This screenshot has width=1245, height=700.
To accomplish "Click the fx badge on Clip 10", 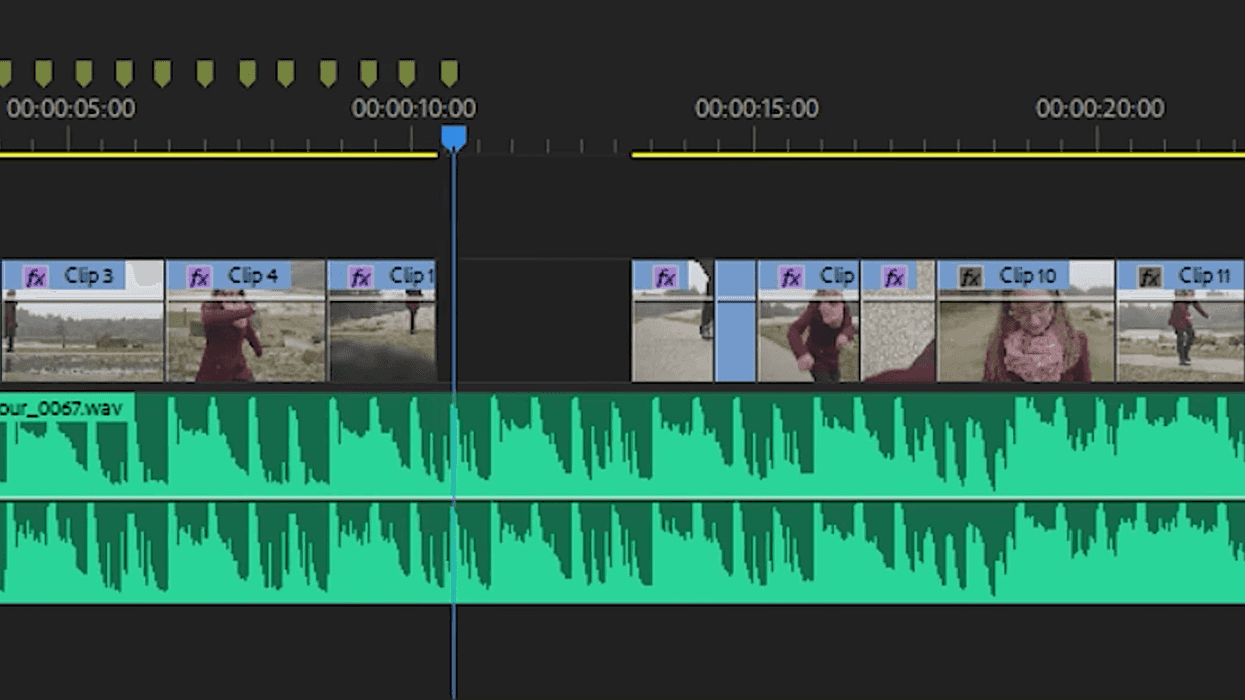I will (970, 277).
